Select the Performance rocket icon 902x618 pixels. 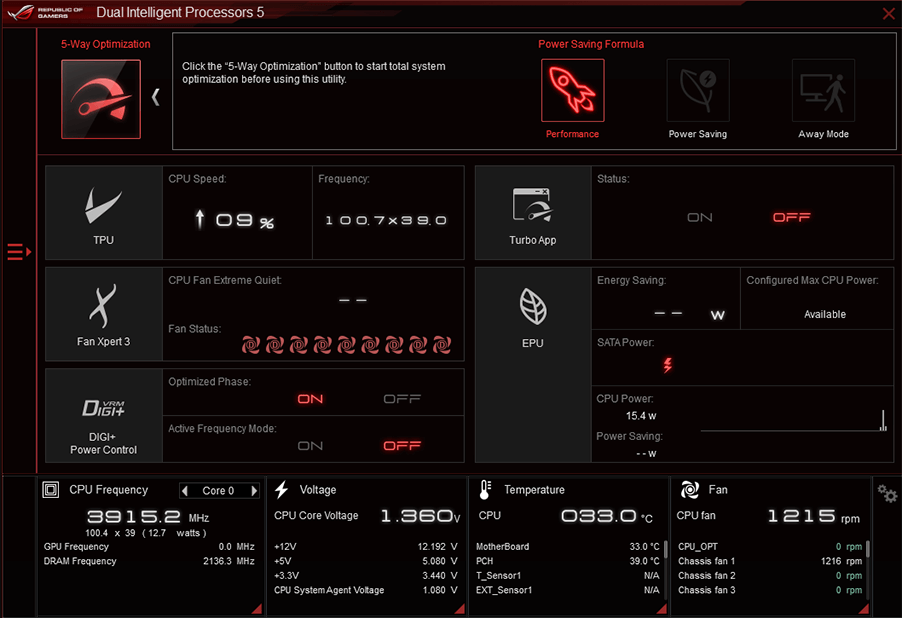click(x=572, y=91)
